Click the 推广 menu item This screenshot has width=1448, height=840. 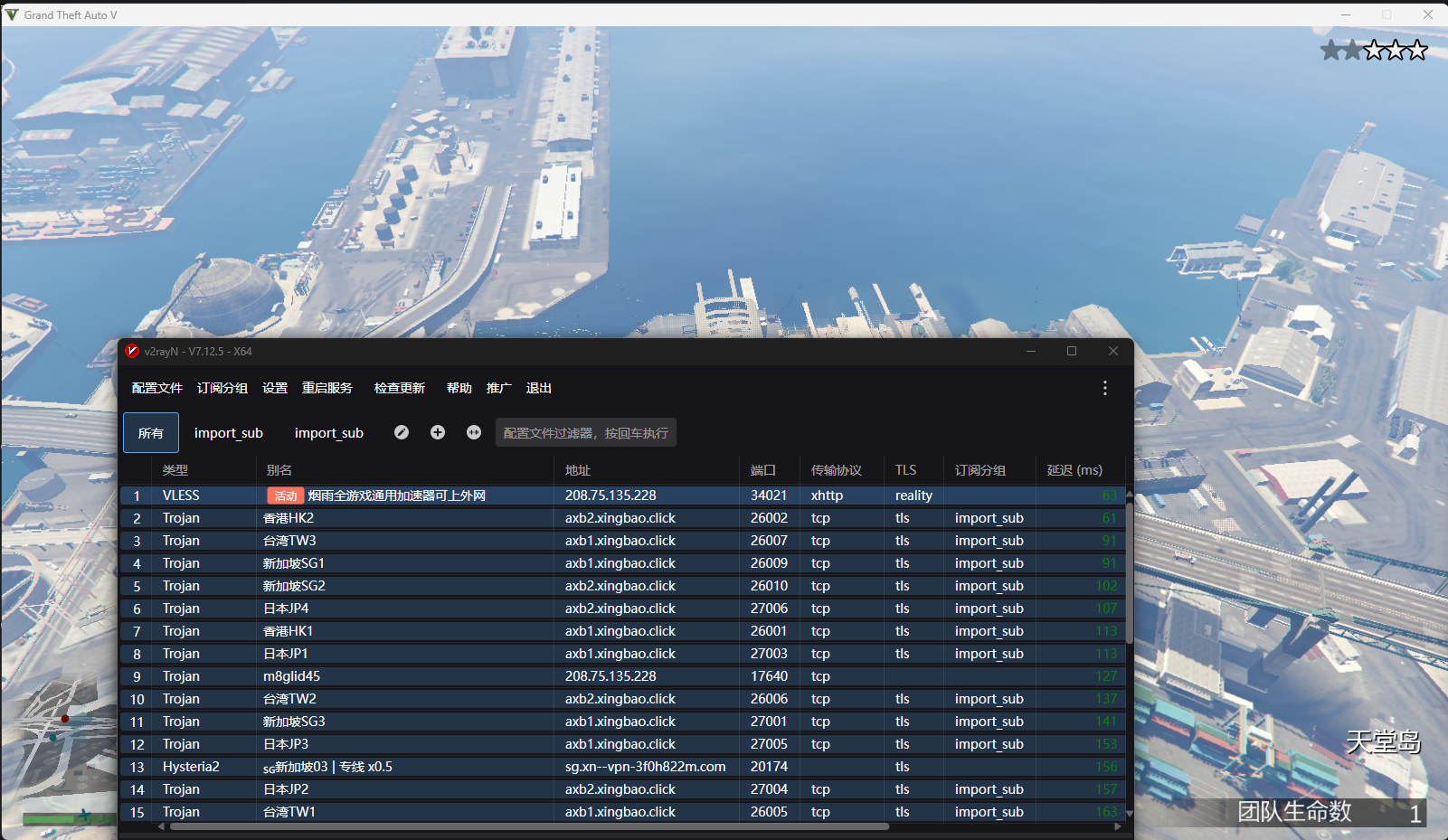coord(499,388)
